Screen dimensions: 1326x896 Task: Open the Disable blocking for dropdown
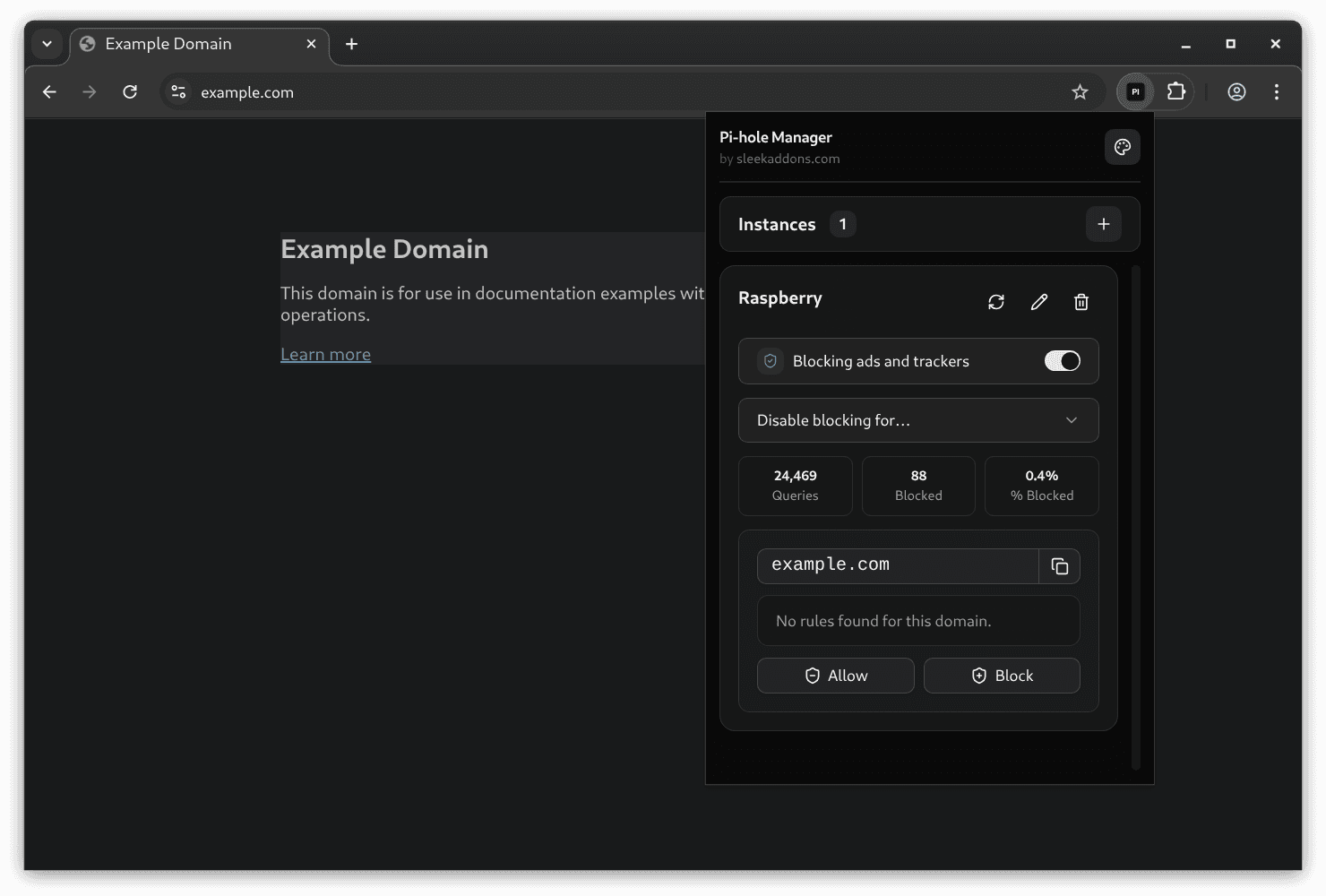(917, 419)
